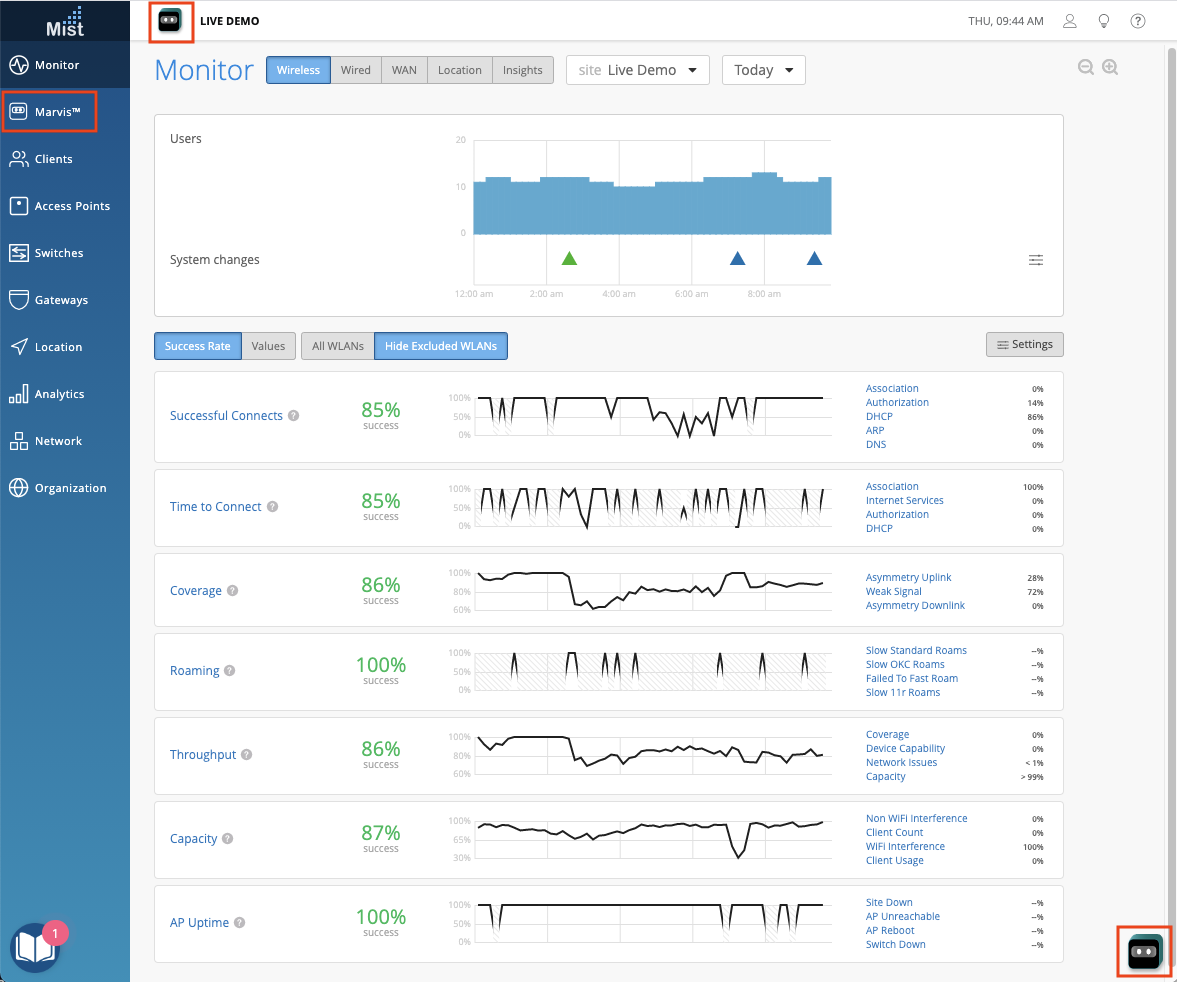Screen dimensions: 1177x982
Task: Open the Roaming metric link
Action: click(194, 670)
